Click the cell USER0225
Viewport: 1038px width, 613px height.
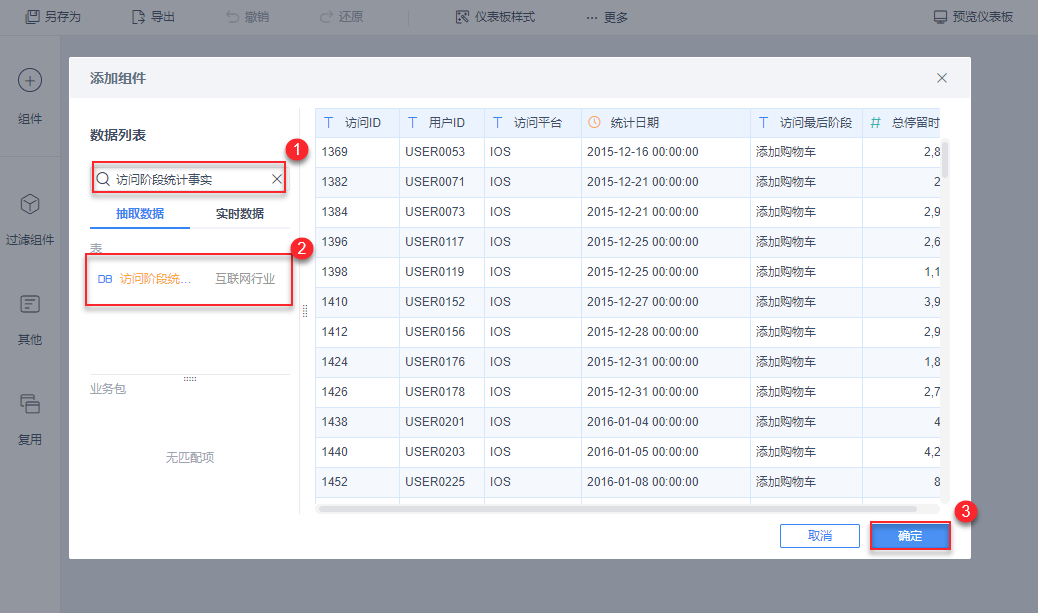point(442,482)
